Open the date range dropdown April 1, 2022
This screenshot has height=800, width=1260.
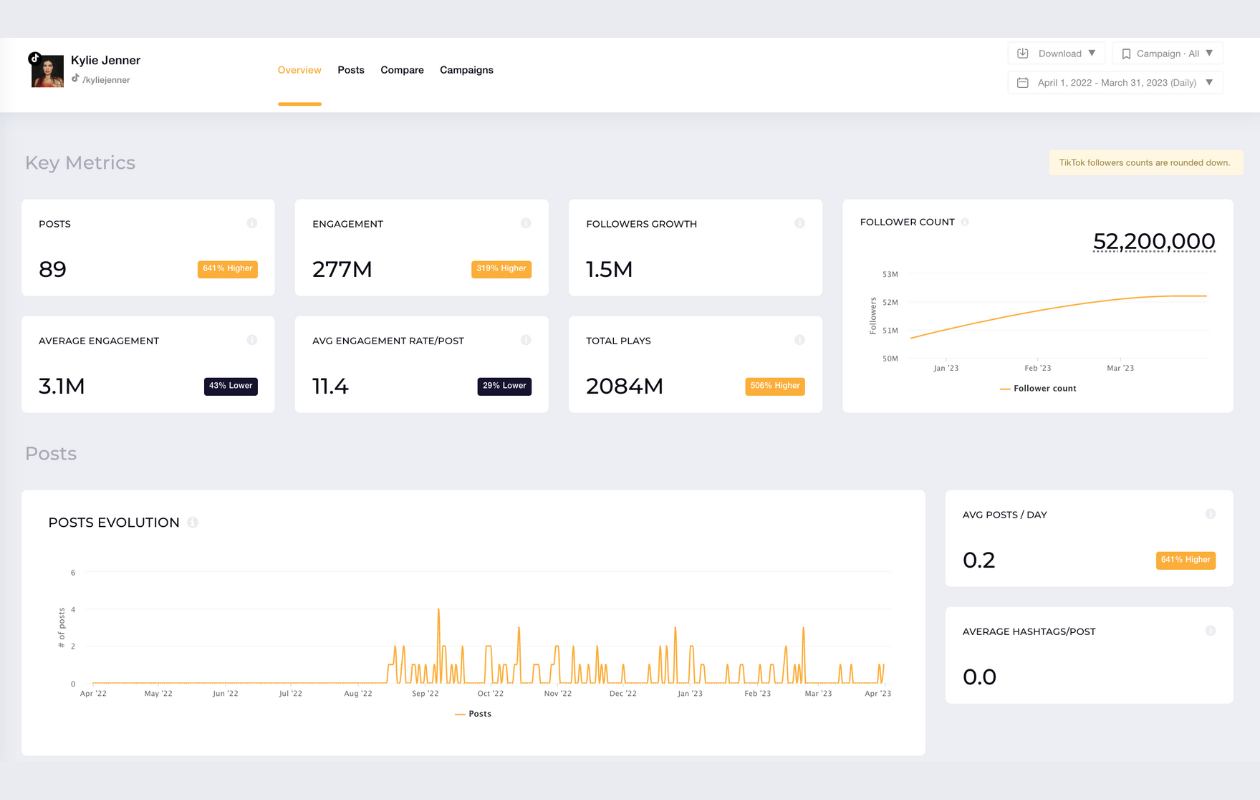[x=1115, y=83]
